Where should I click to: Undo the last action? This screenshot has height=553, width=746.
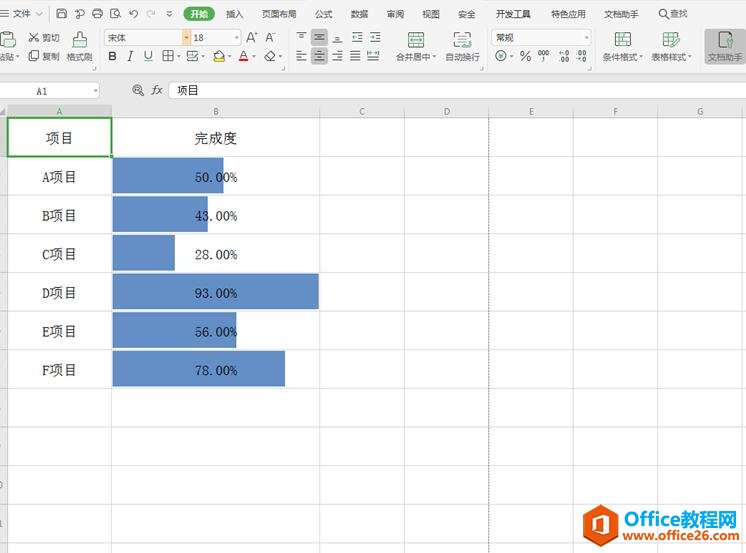[x=134, y=14]
